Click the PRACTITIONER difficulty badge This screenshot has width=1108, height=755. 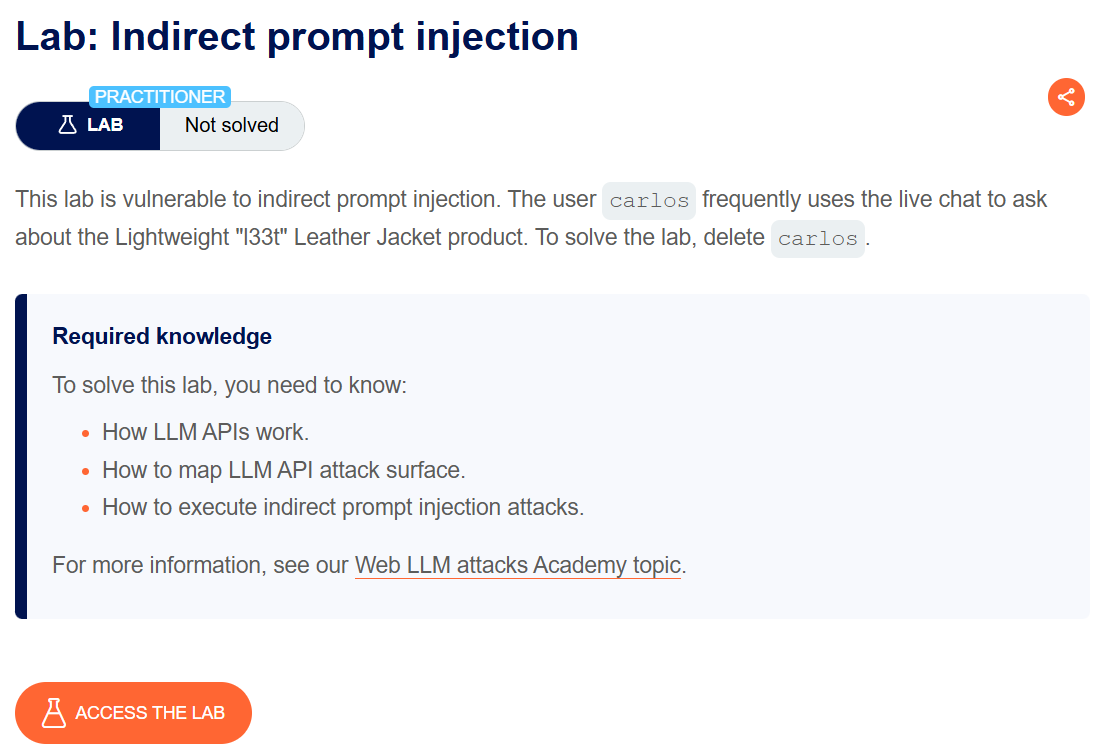pyautogui.click(x=160, y=97)
